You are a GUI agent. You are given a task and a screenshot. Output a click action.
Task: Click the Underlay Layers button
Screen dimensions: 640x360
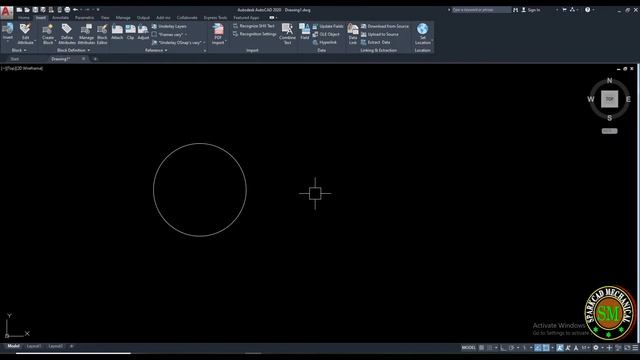[169, 26]
